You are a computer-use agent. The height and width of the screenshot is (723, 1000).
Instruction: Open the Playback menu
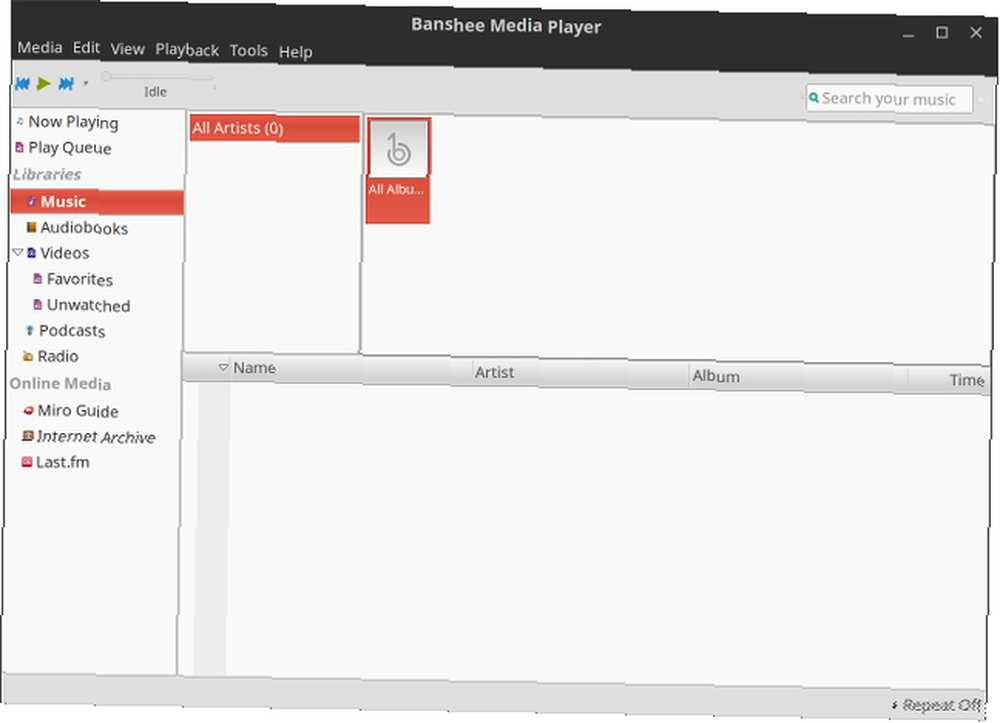point(187,50)
